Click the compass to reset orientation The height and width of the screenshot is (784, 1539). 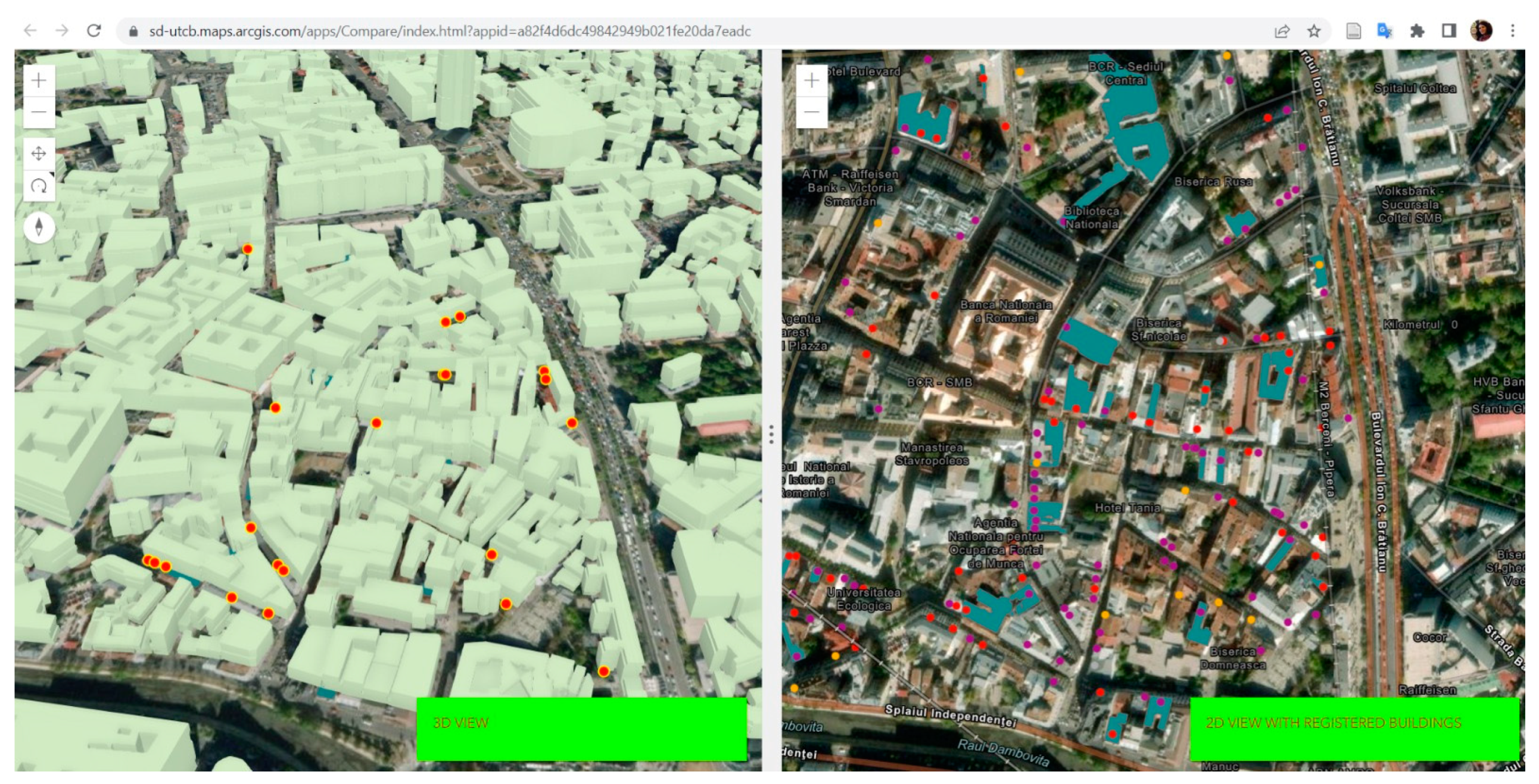(39, 227)
